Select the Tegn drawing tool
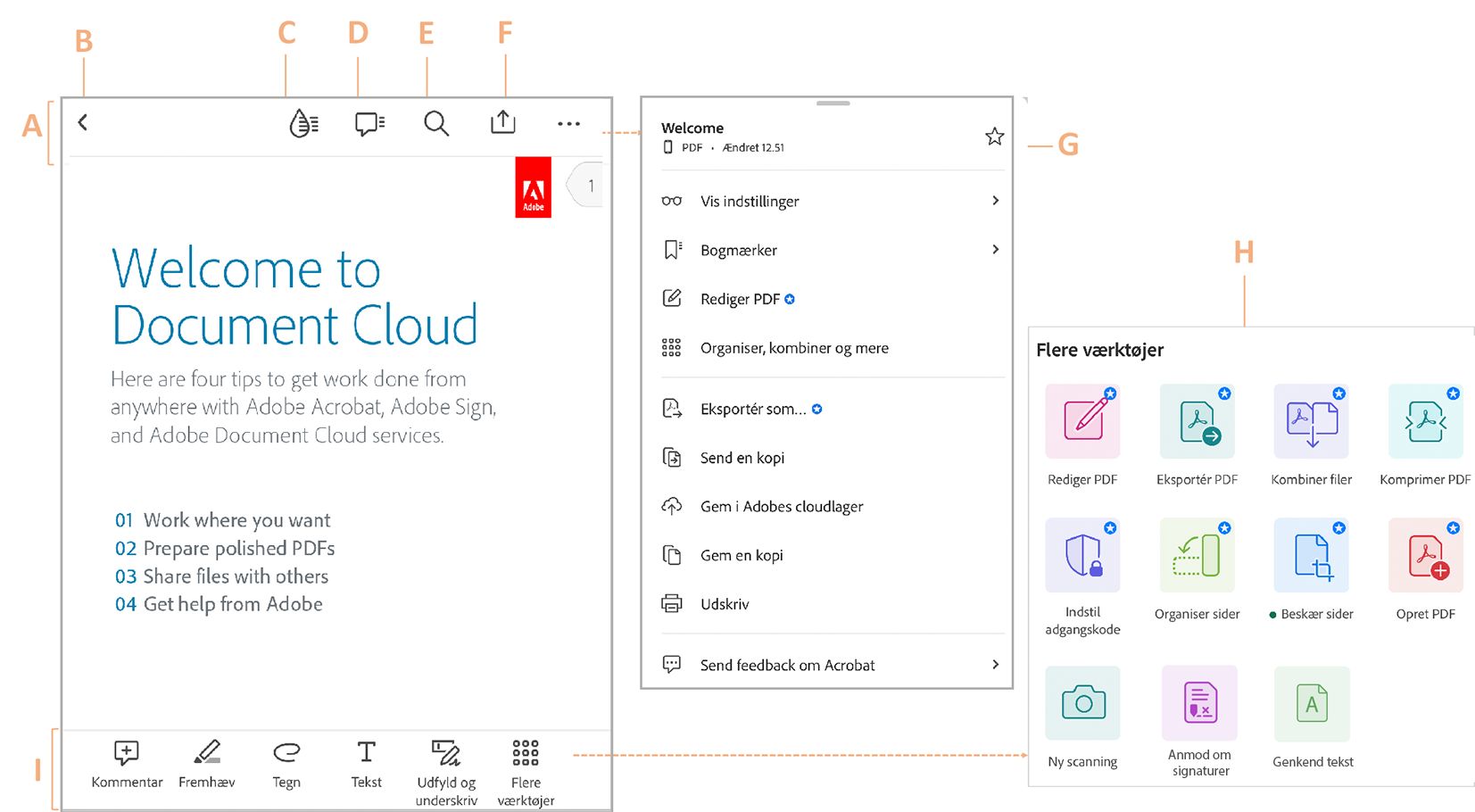This screenshot has height=812, width=1475. pos(286,763)
